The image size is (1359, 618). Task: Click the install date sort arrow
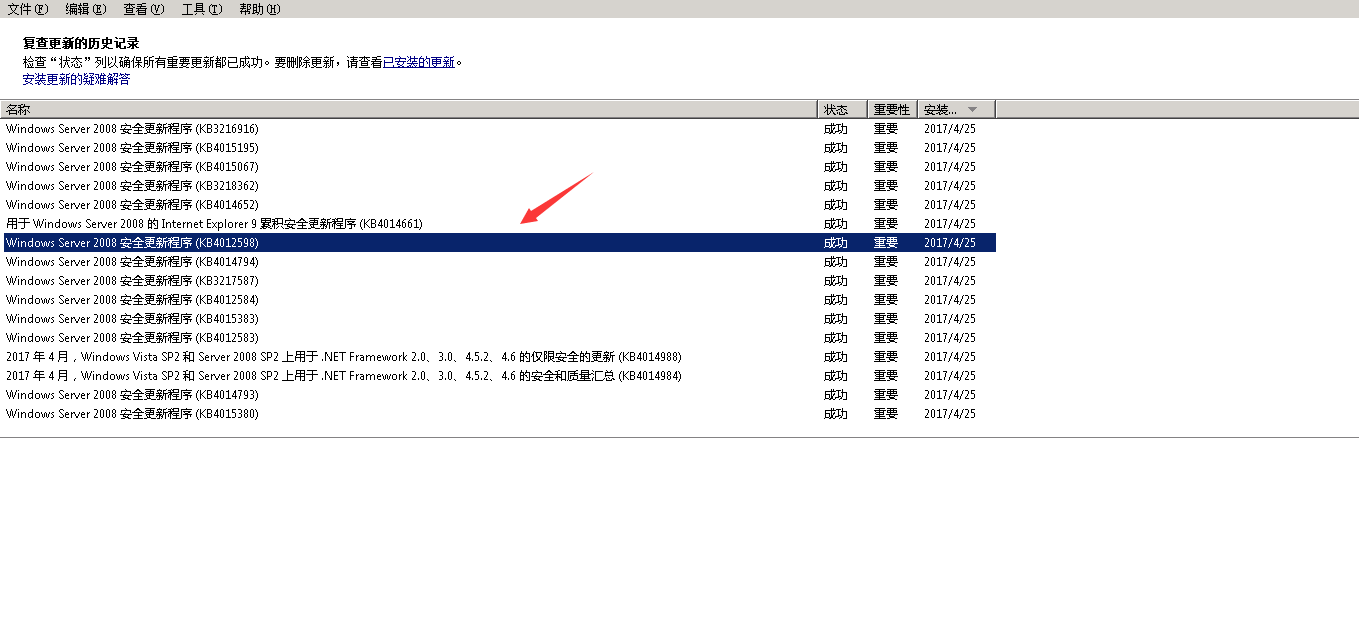[973, 109]
